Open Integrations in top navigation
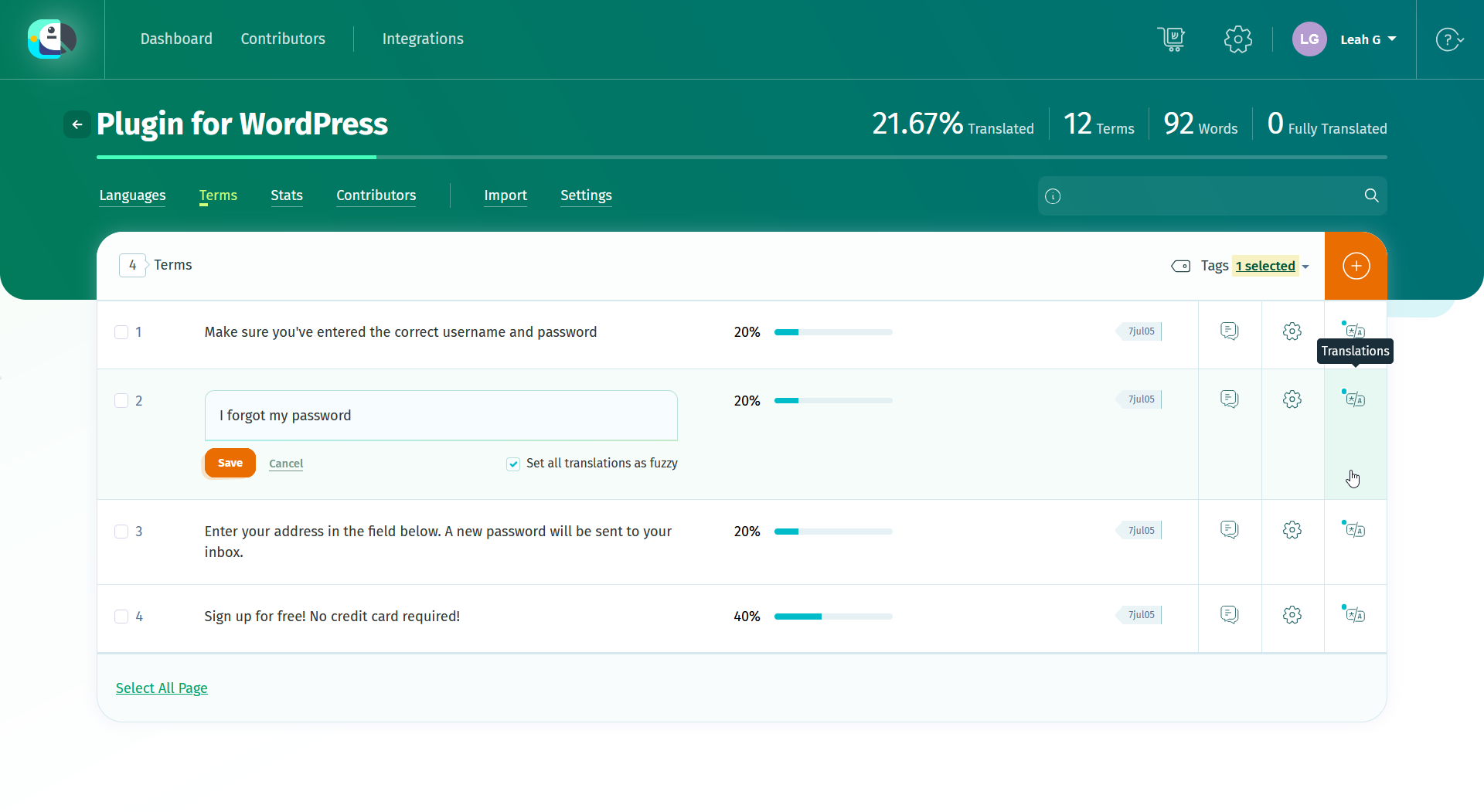 pyautogui.click(x=423, y=39)
